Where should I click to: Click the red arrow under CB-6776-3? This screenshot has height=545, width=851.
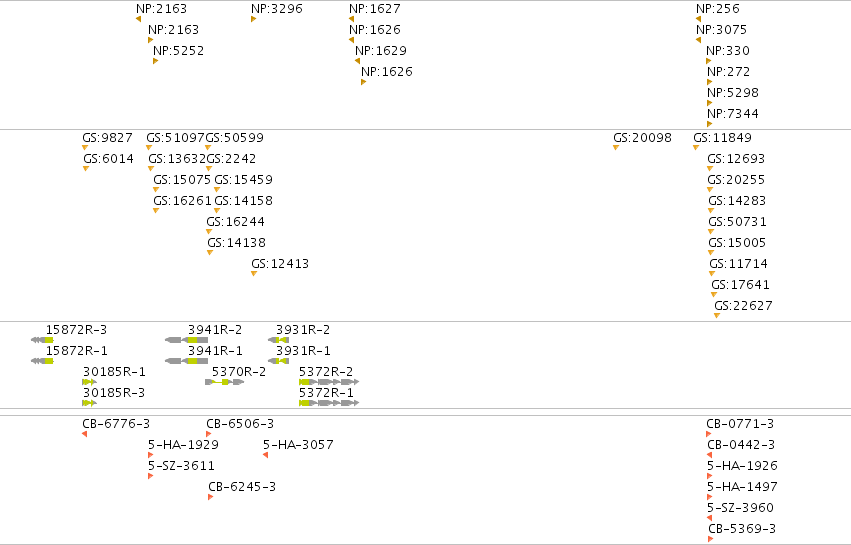[x=85, y=434]
